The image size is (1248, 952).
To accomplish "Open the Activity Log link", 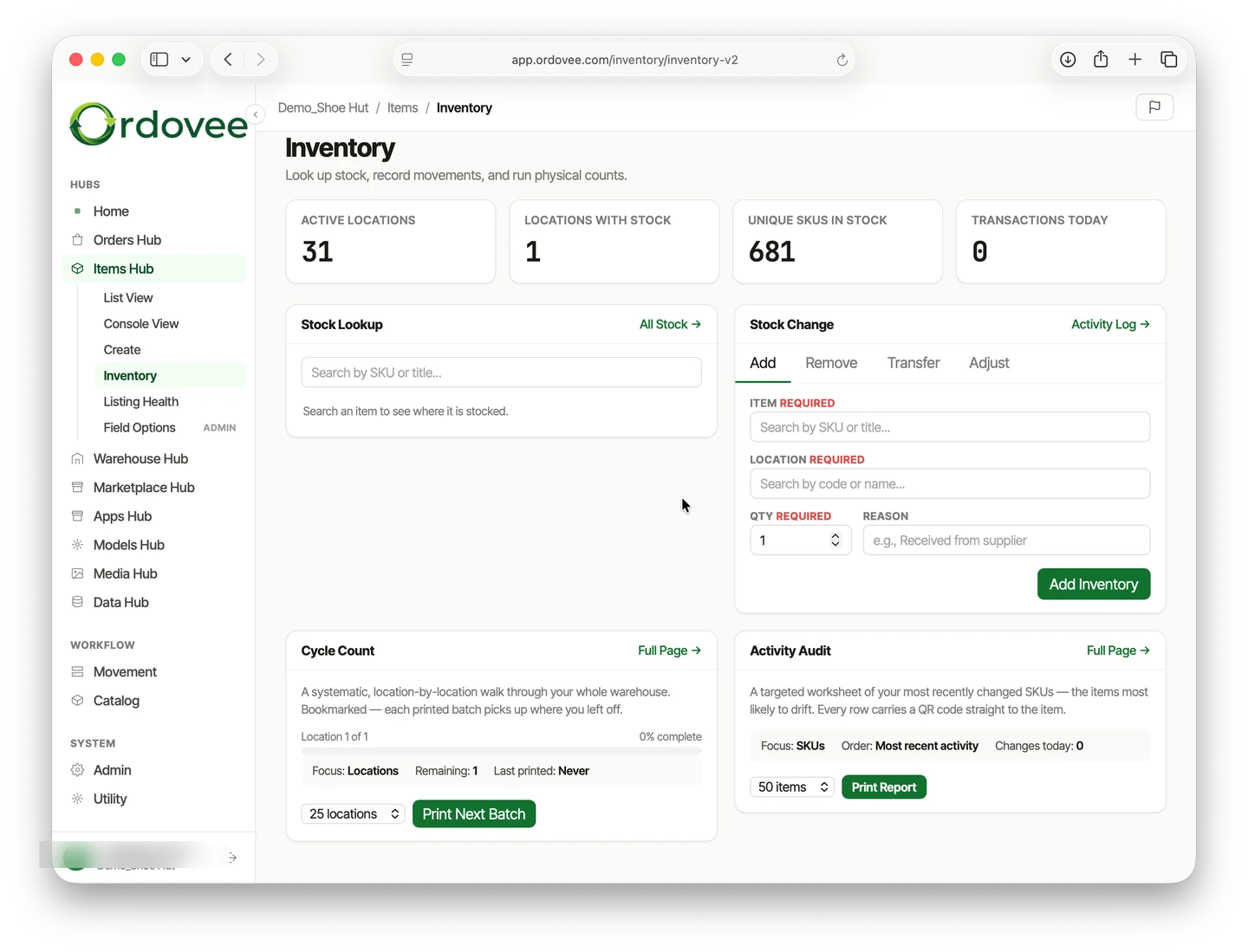I will [1110, 324].
